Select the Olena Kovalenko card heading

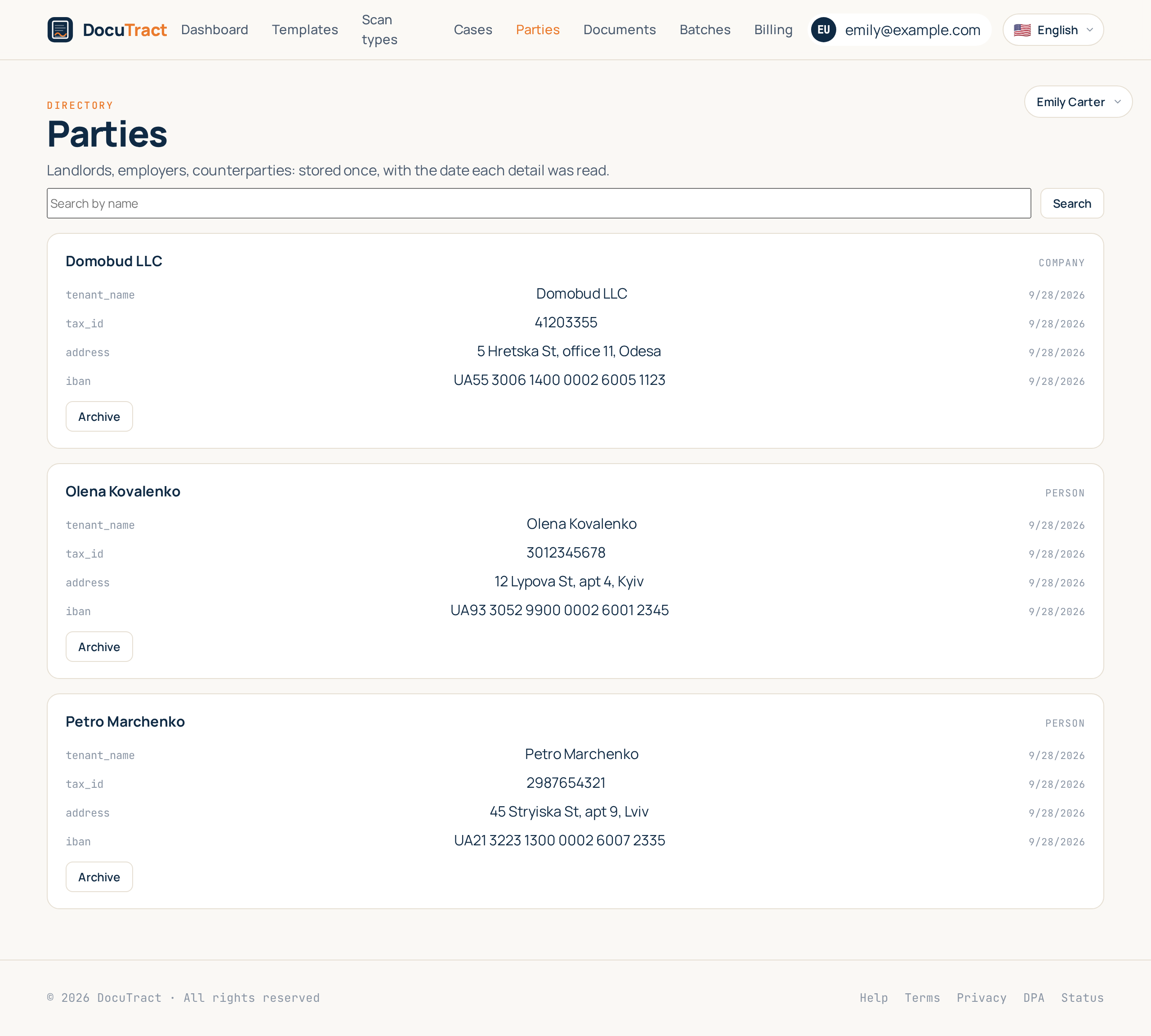click(x=123, y=491)
